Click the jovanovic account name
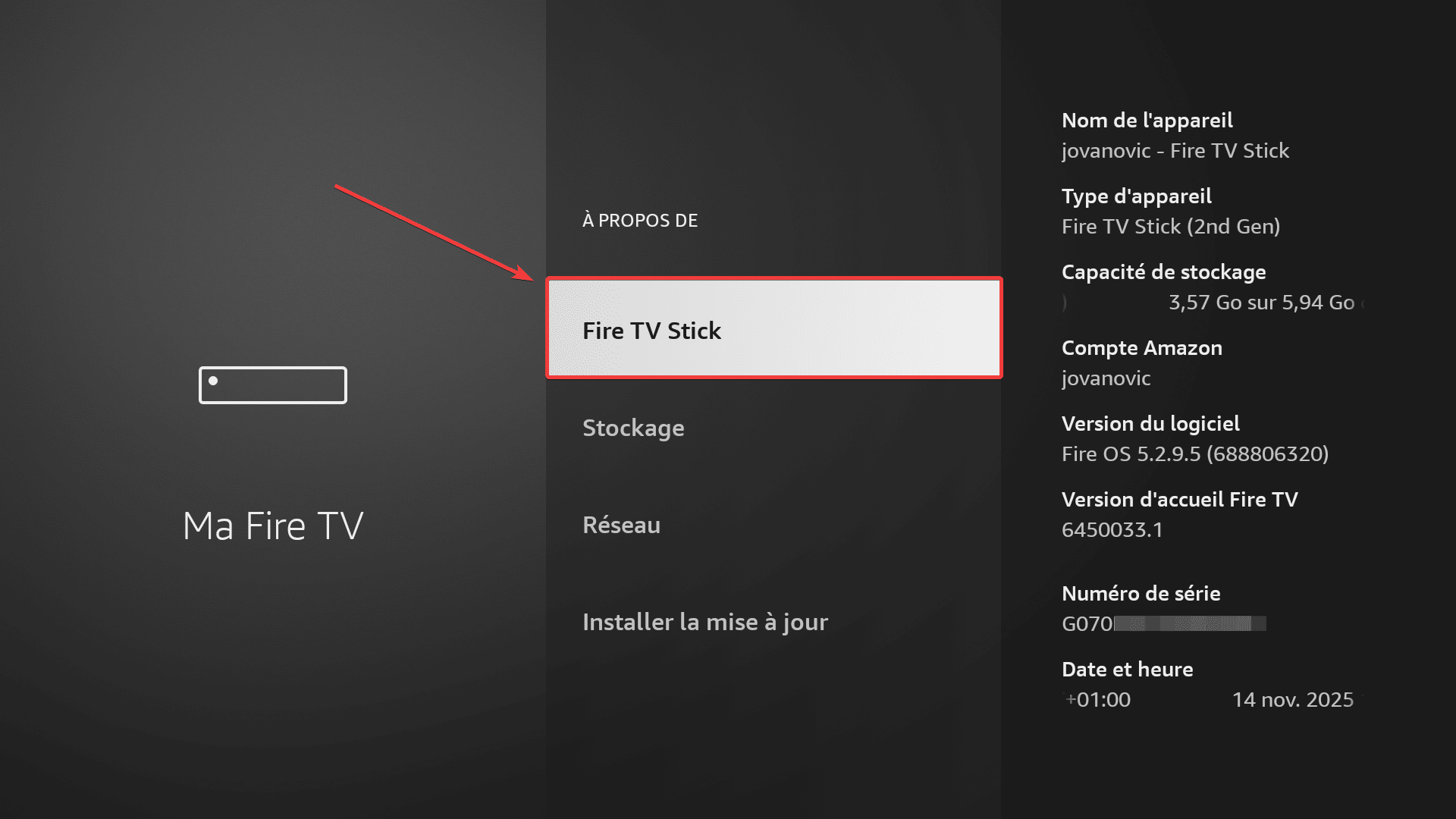Screen dimensions: 1456x819 [x=1105, y=378]
